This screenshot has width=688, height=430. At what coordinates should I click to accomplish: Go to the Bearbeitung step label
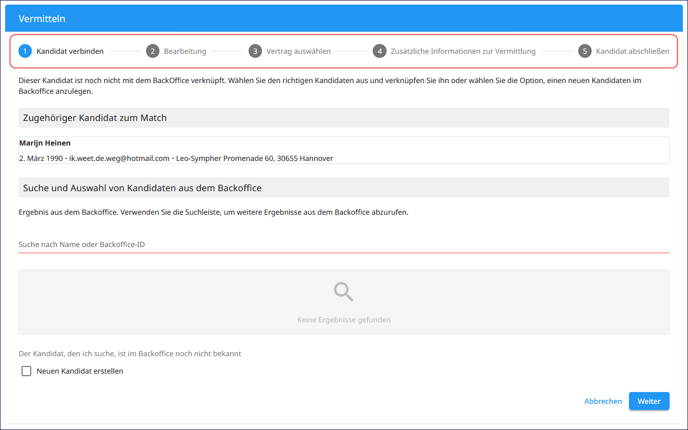coord(185,51)
